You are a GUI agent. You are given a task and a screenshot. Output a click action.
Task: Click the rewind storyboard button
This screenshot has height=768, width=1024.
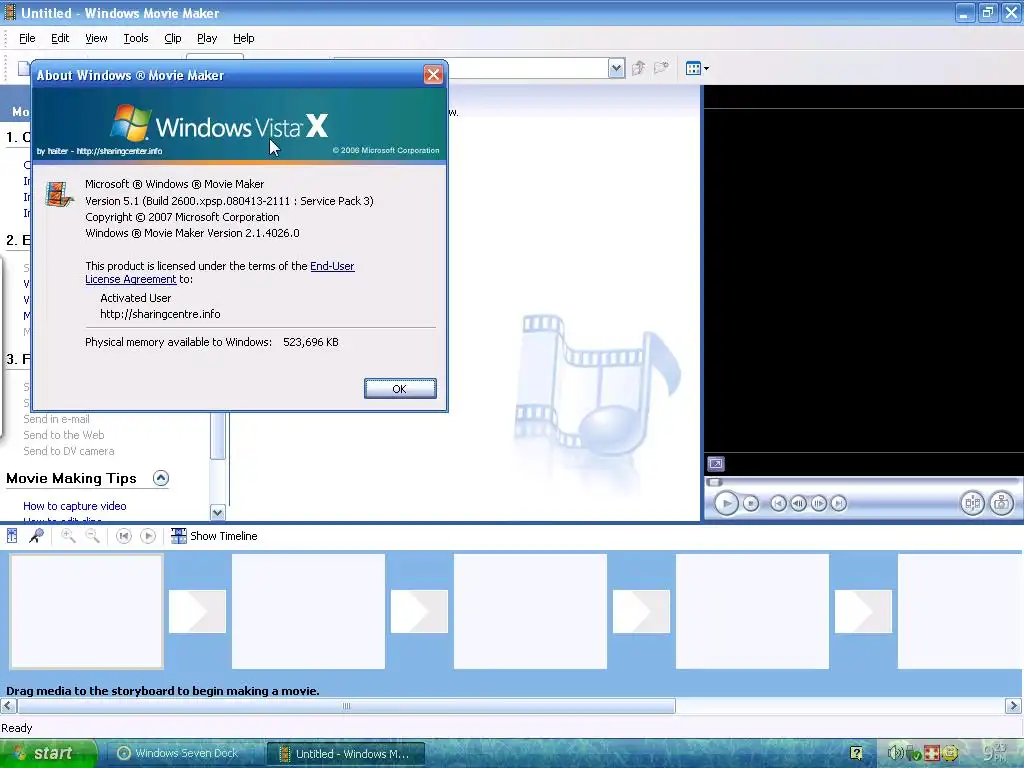pyautogui.click(x=123, y=536)
